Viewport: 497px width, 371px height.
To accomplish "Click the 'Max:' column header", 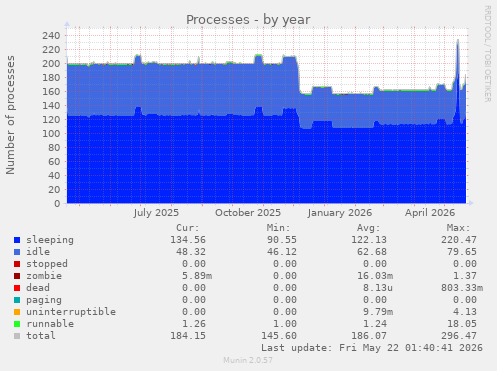I will [x=459, y=228].
